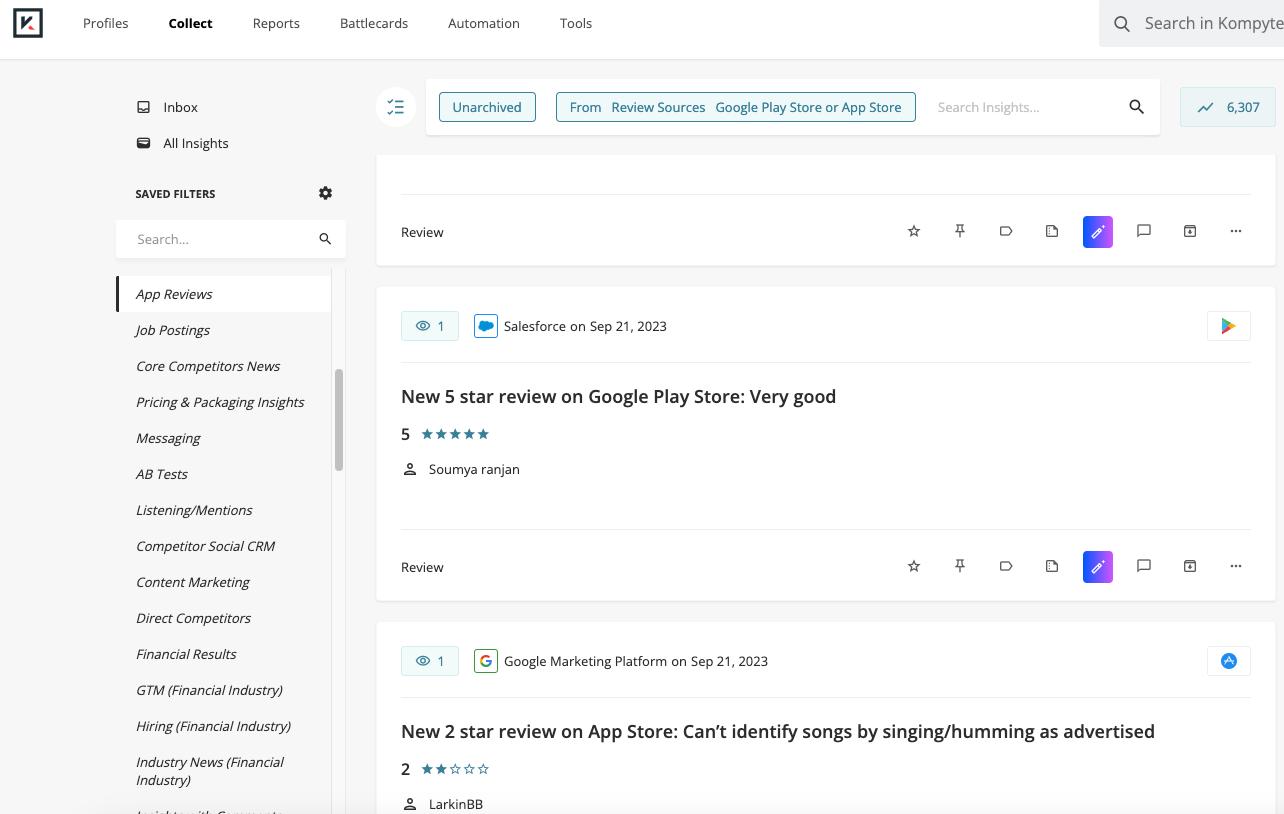Screen dimensions: 1284x814
Task: Star the top Review card
Action: tap(914, 231)
